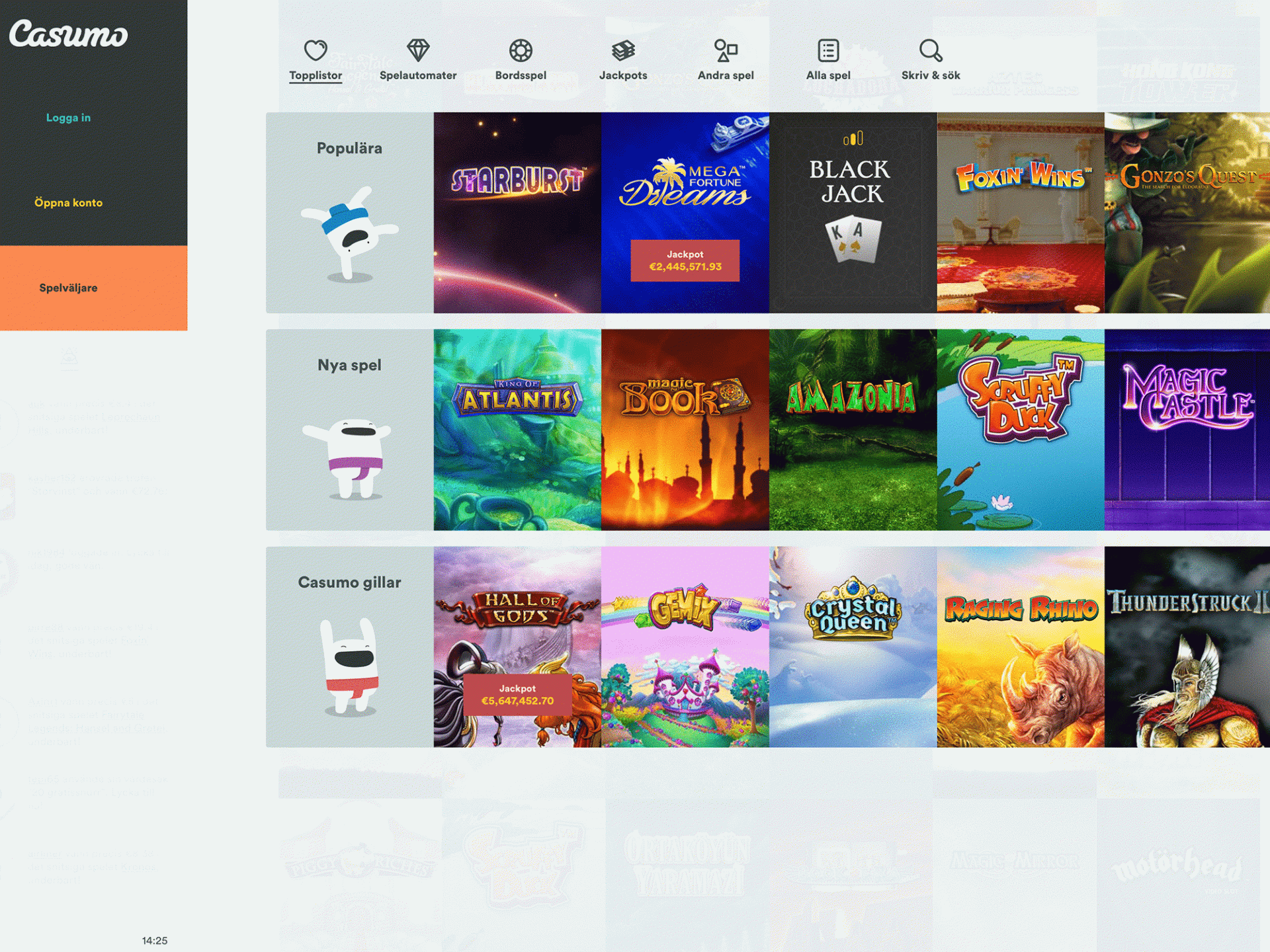1270x952 pixels.
Task: Launch the Hall of Gods slot
Action: (x=517, y=647)
